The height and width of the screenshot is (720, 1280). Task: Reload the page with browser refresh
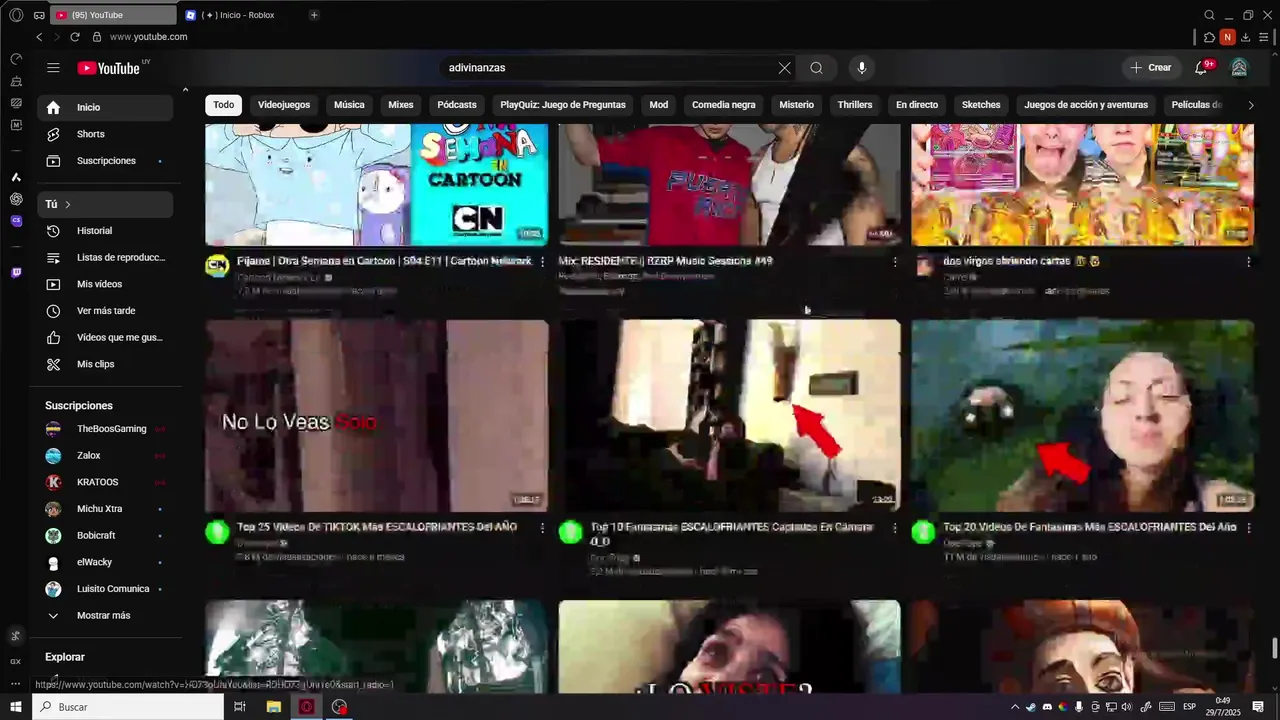tap(75, 37)
